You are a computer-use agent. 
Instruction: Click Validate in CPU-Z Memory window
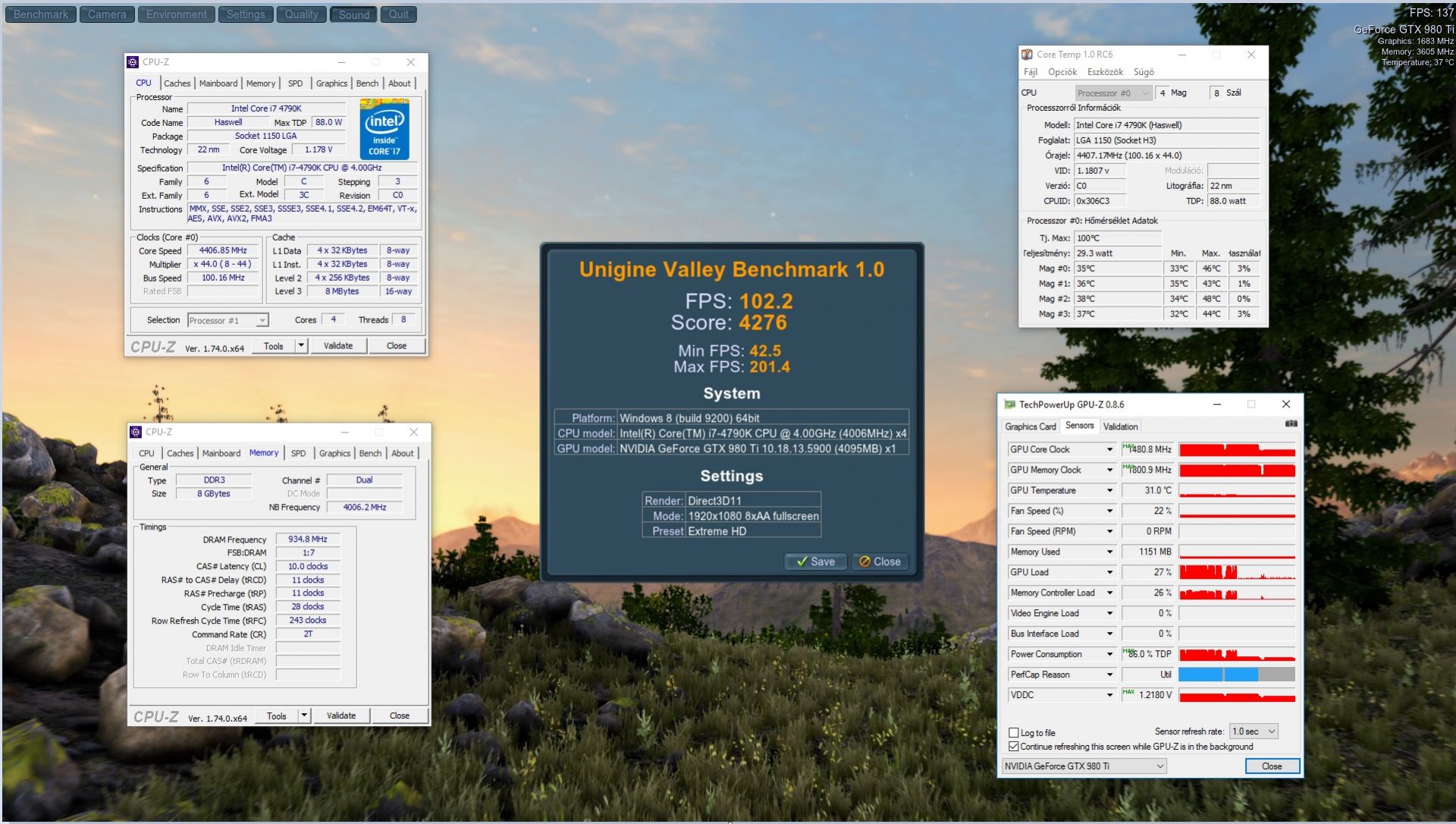(x=341, y=715)
